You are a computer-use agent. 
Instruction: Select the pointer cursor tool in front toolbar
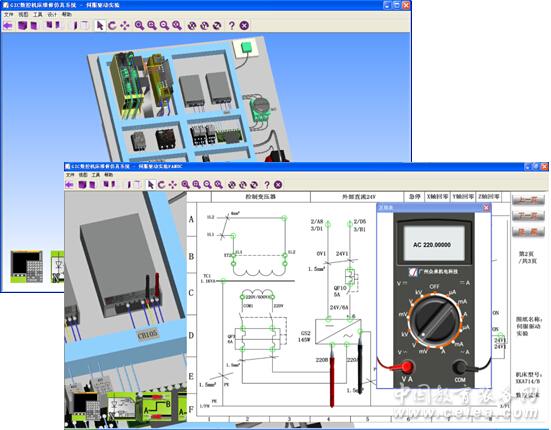pyautogui.click(x=151, y=184)
